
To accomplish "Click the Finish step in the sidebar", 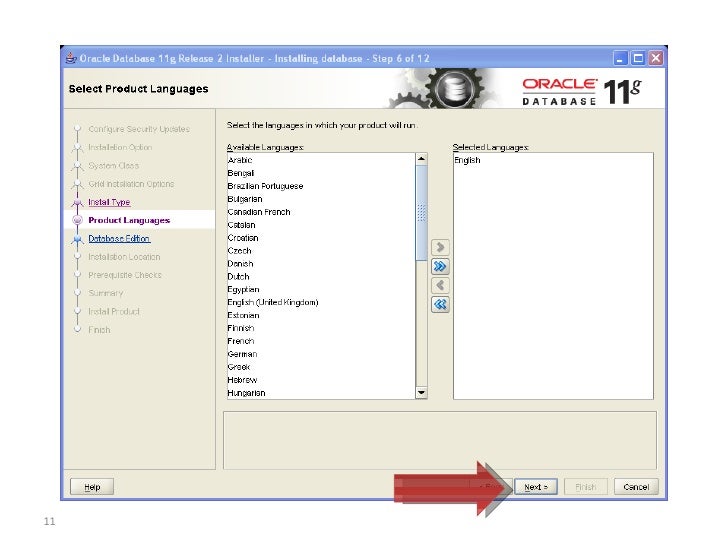I will 99,330.
